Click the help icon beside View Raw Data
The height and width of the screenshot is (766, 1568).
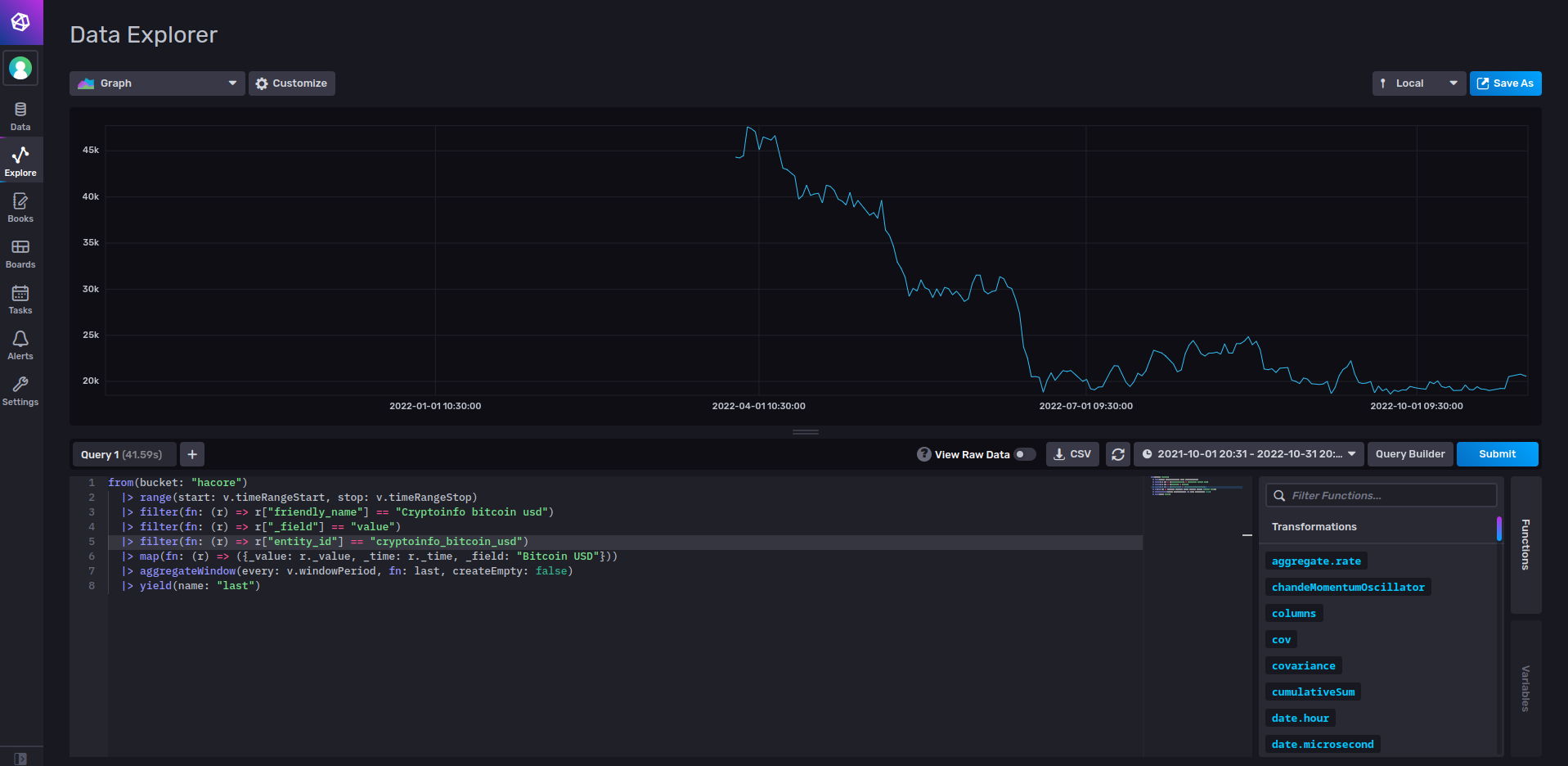coord(924,454)
